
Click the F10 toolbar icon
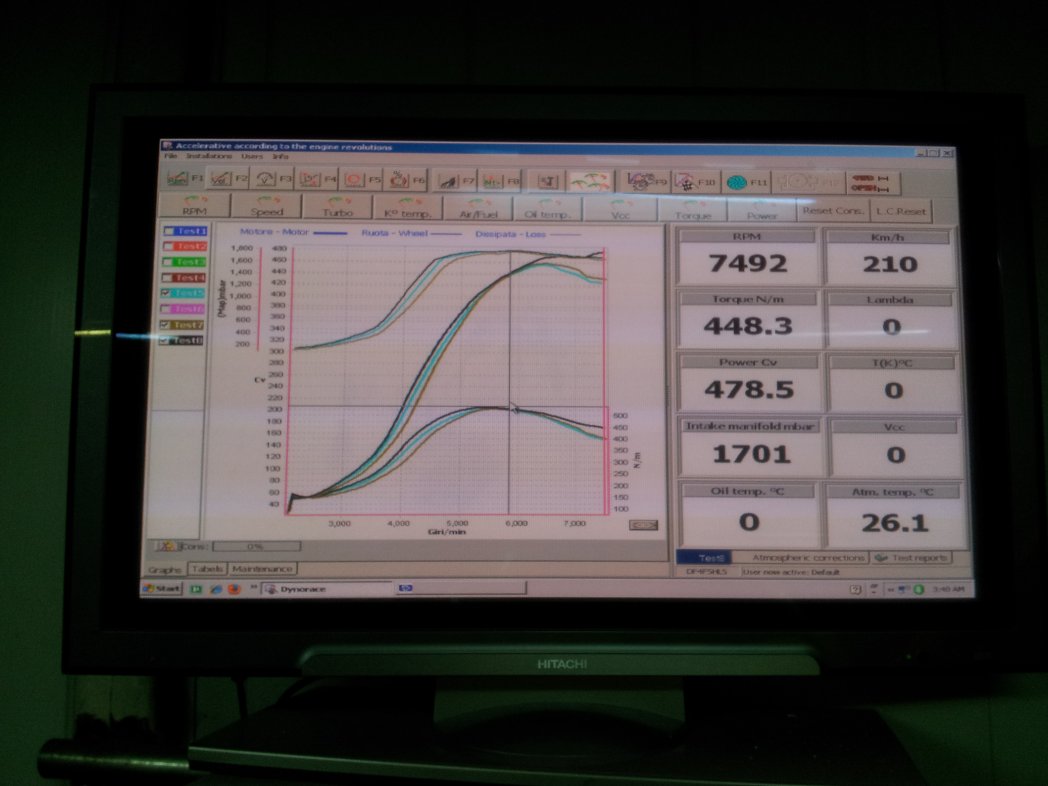(687, 182)
